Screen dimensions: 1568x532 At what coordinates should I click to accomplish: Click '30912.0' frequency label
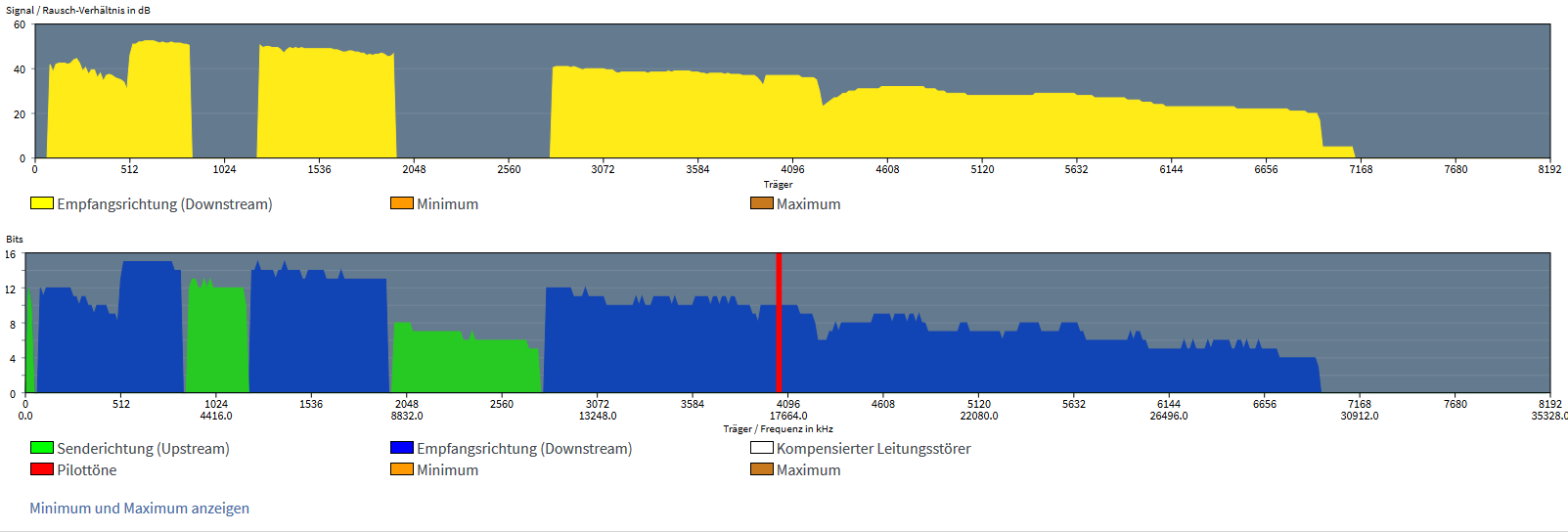[x=1360, y=416]
